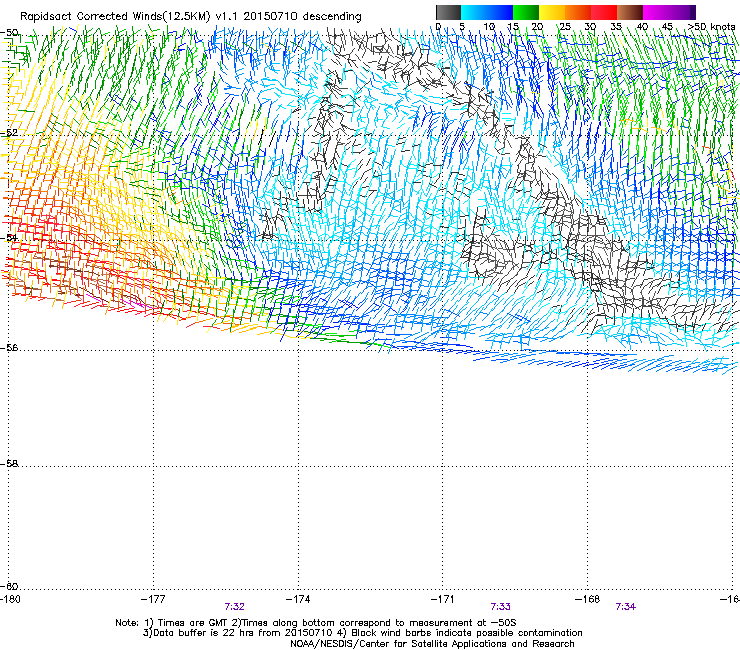This screenshot has height=650, width=740.
Task: Click the orange 25-30 knots legend swatch
Action: point(578,12)
